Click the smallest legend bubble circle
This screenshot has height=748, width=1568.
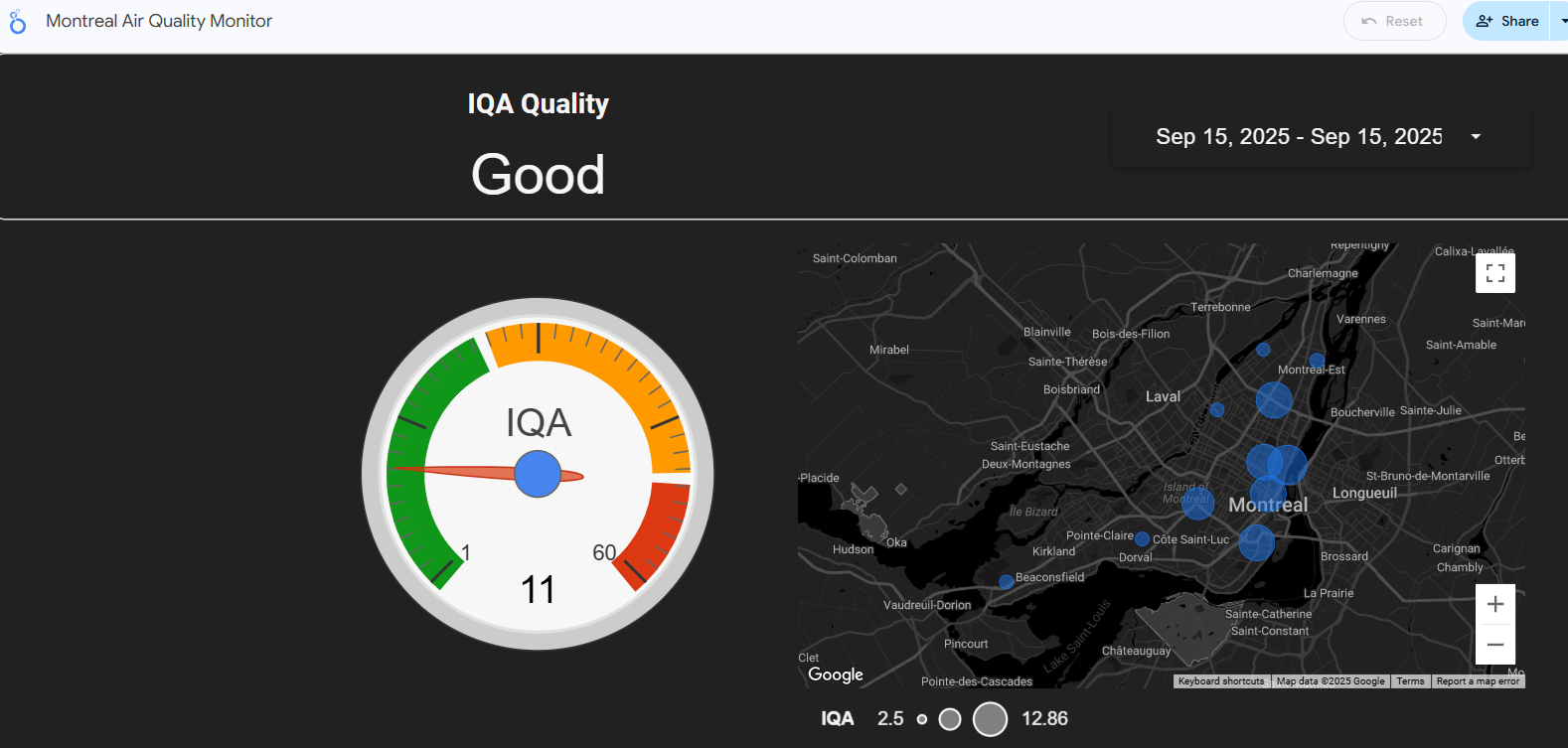[922, 719]
